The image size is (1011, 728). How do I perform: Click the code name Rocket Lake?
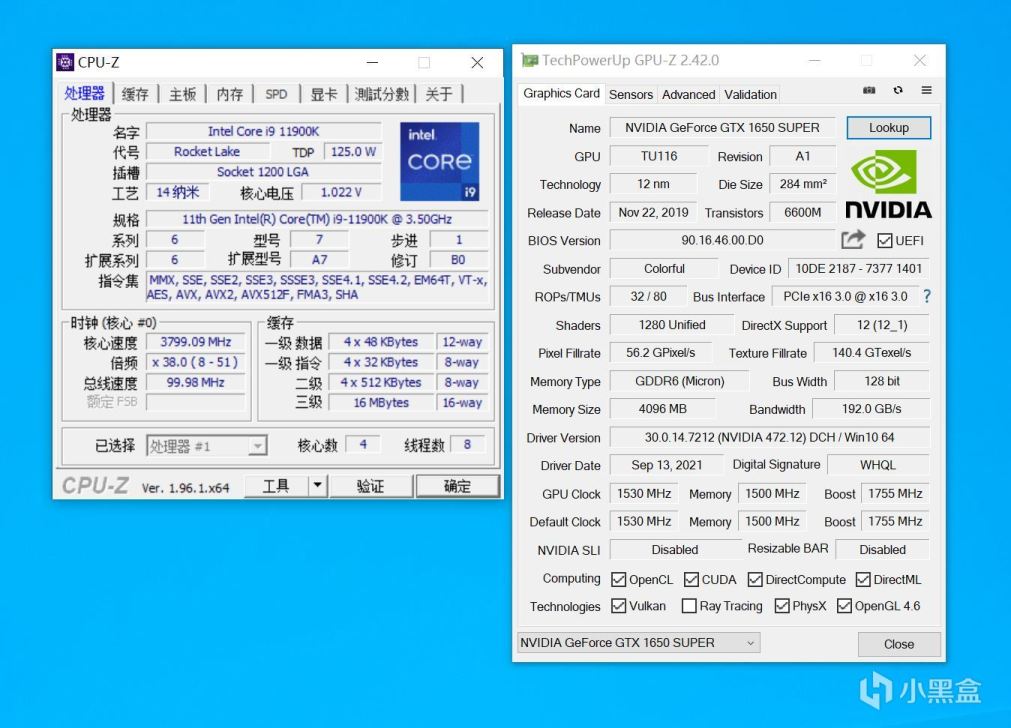pos(207,152)
